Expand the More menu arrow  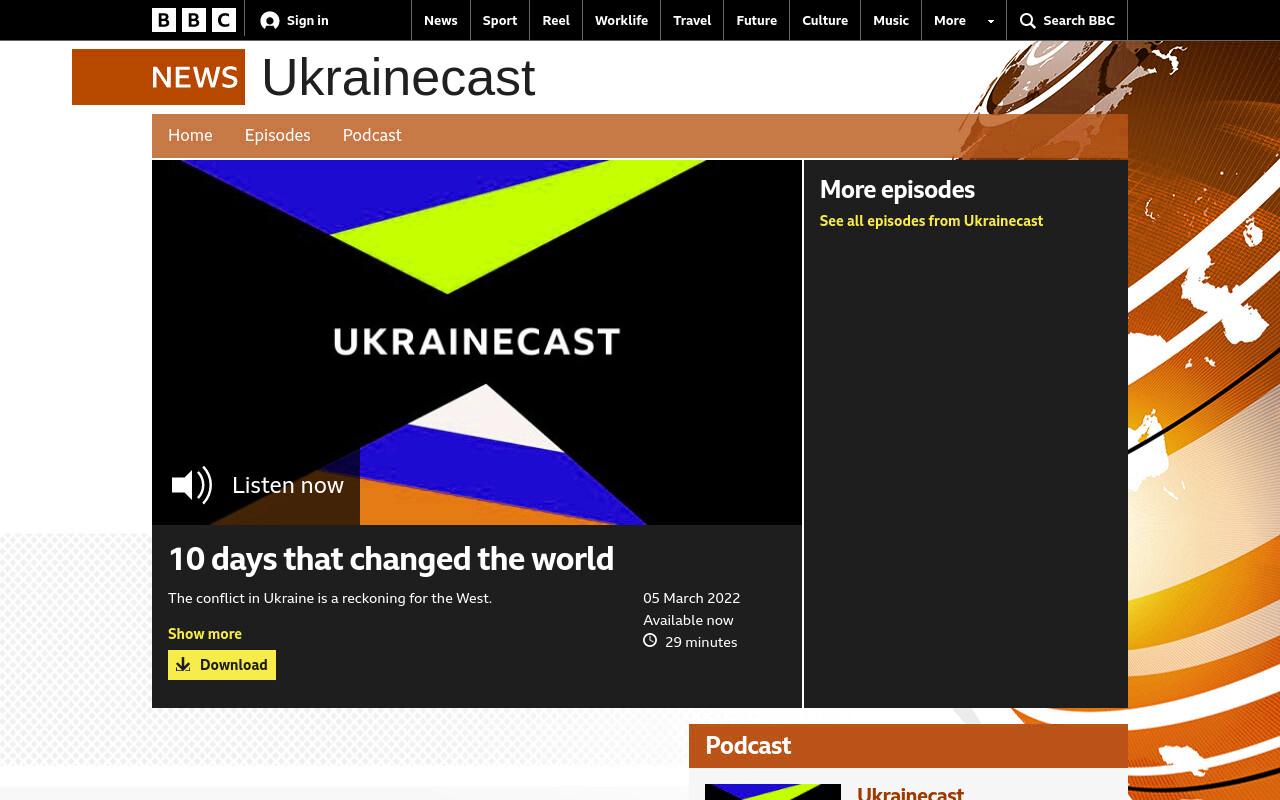pos(991,21)
